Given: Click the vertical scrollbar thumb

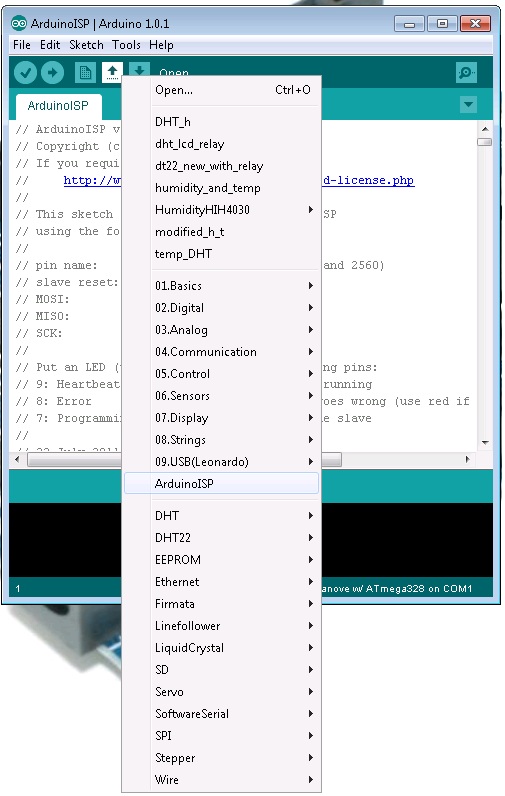Looking at the screenshot, I should point(485,142).
